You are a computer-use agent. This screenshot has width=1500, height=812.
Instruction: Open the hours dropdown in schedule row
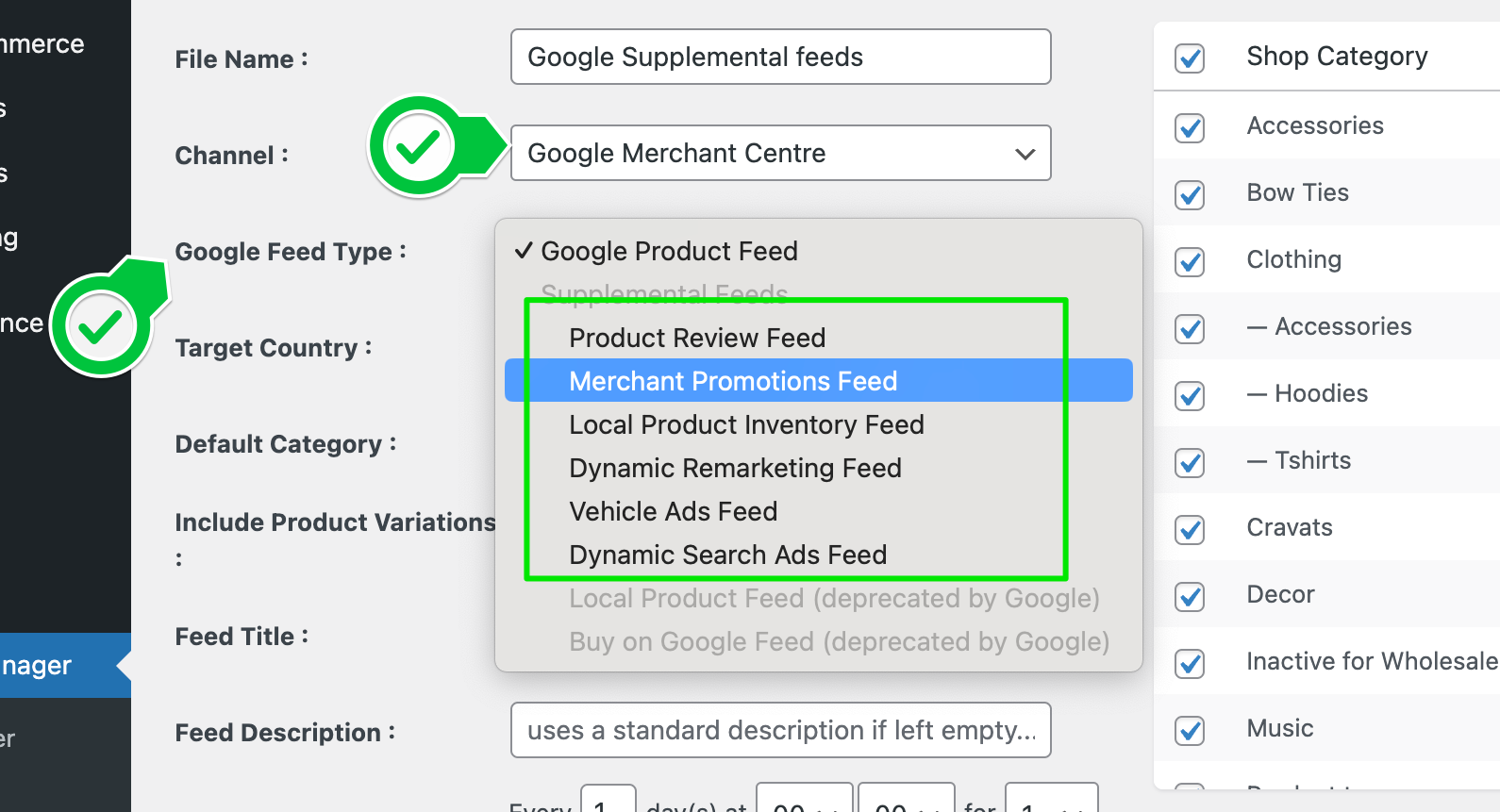(x=805, y=802)
